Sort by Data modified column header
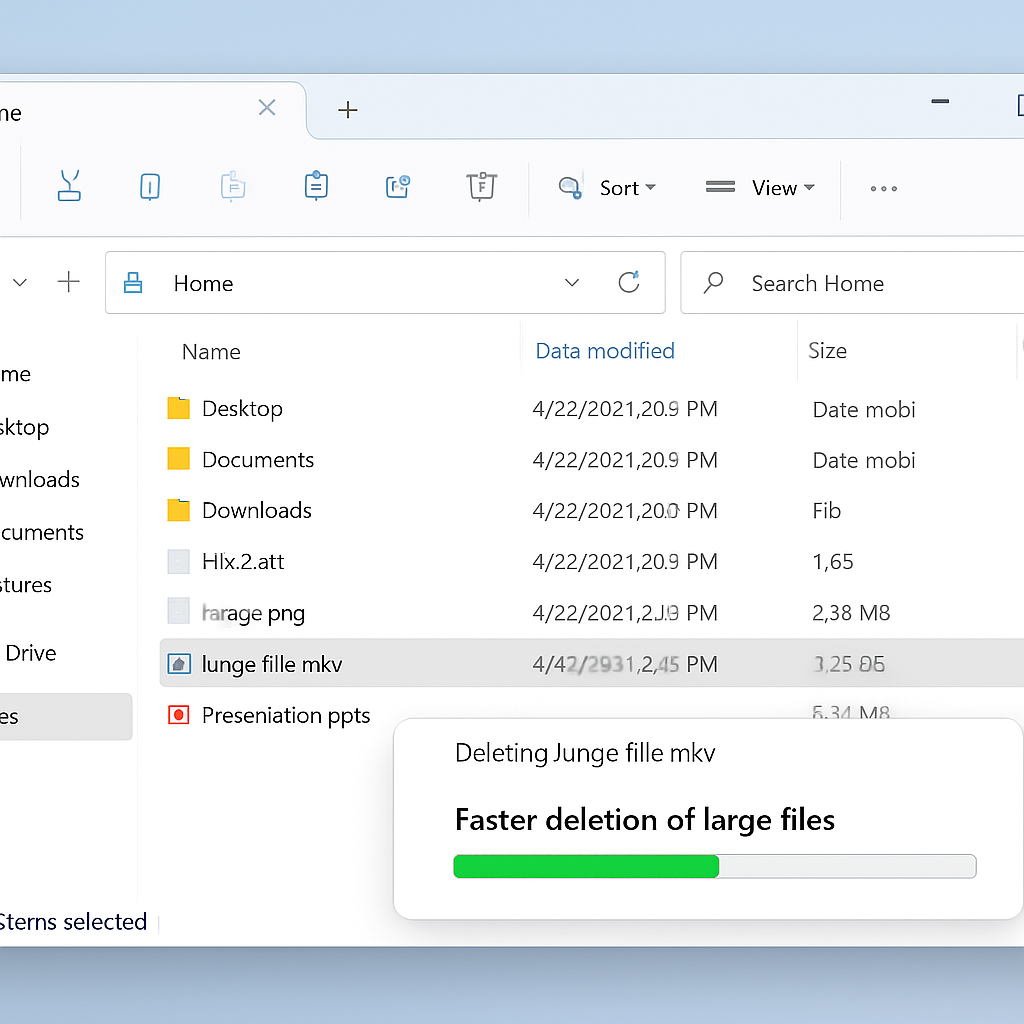The height and width of the screenshot is (1024, 1024). point(605,351)
